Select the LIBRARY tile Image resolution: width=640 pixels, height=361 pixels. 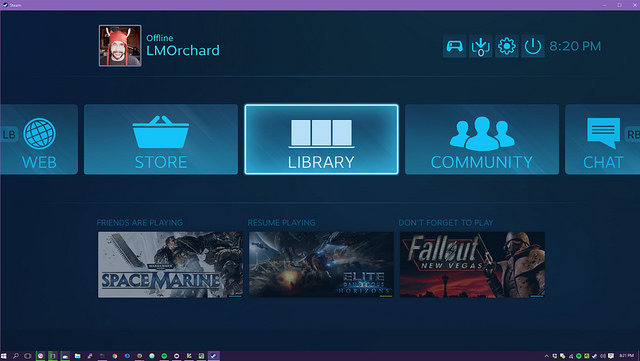(321, 139)
